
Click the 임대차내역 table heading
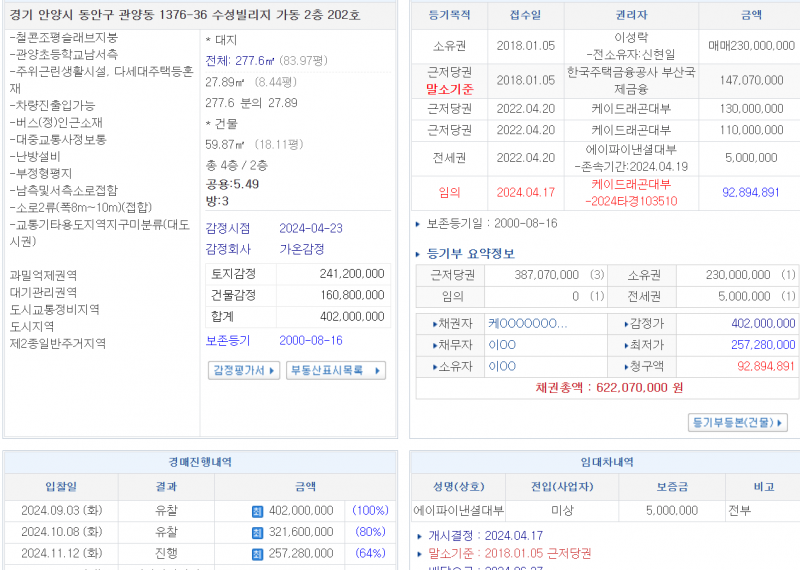[x=607, y=462]
